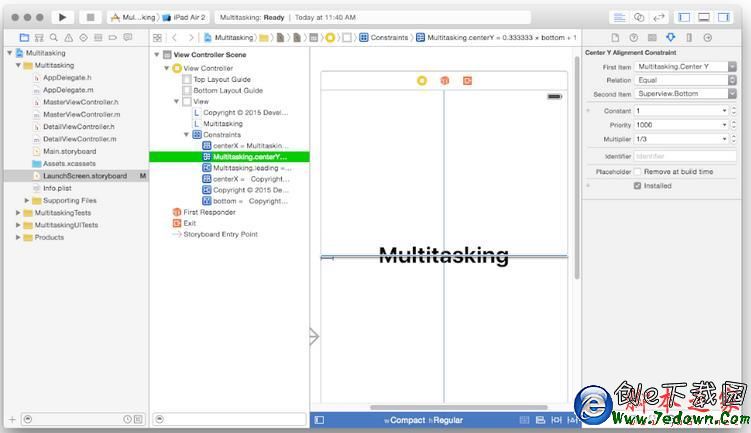Viewport: 751px width, 433px height.
Task: Expand the MultitaskingUITests group
Action: [18, 225]
